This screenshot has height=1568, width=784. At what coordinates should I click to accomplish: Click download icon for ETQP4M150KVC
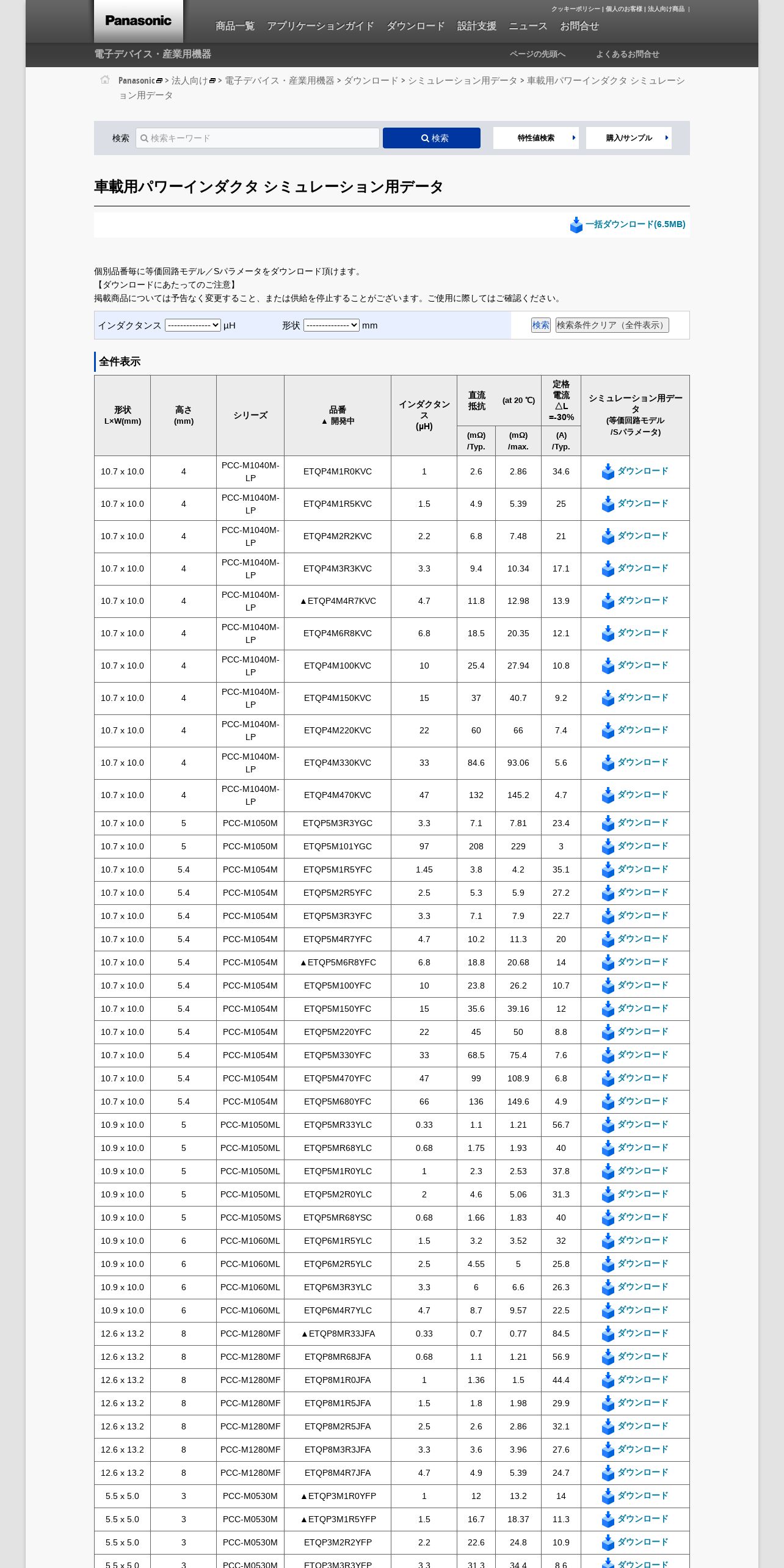pos(608,698)
